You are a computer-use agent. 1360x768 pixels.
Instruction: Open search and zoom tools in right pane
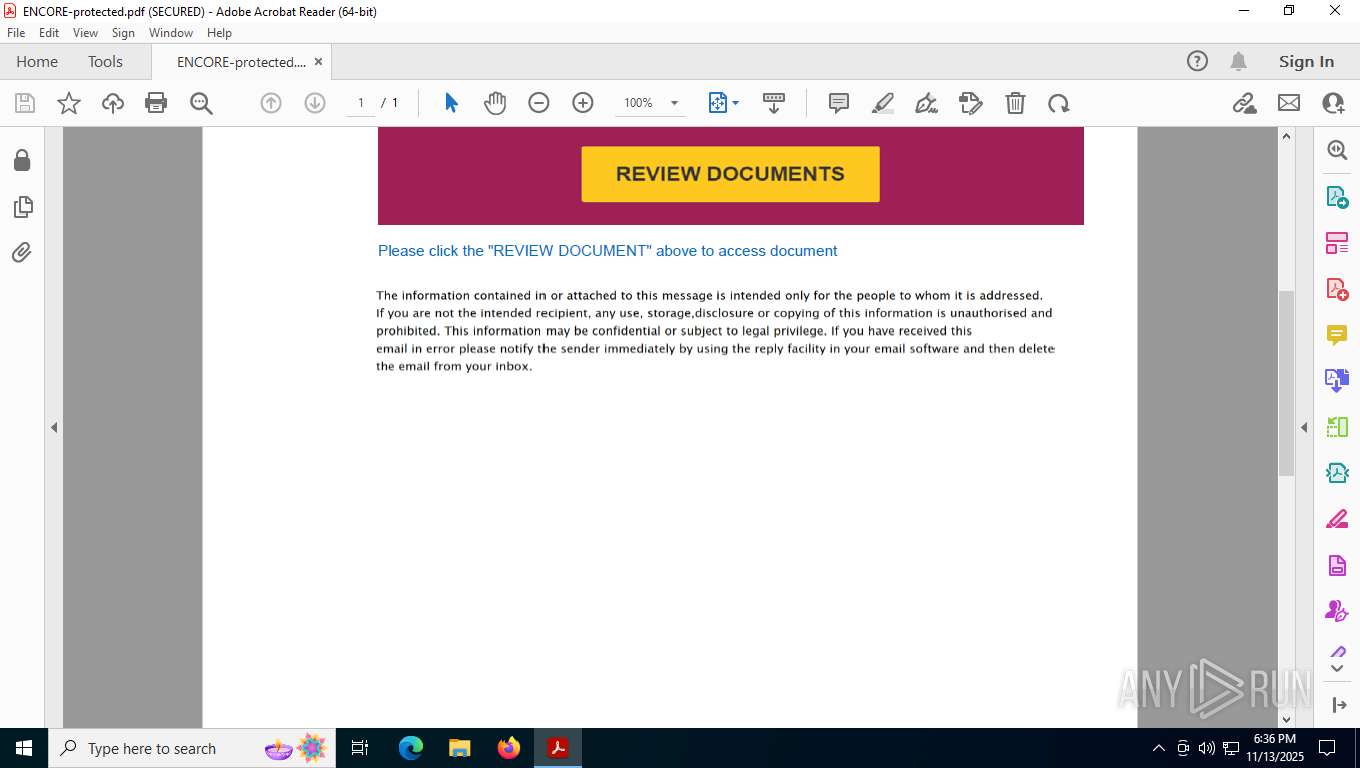[x=1337, y=150]
